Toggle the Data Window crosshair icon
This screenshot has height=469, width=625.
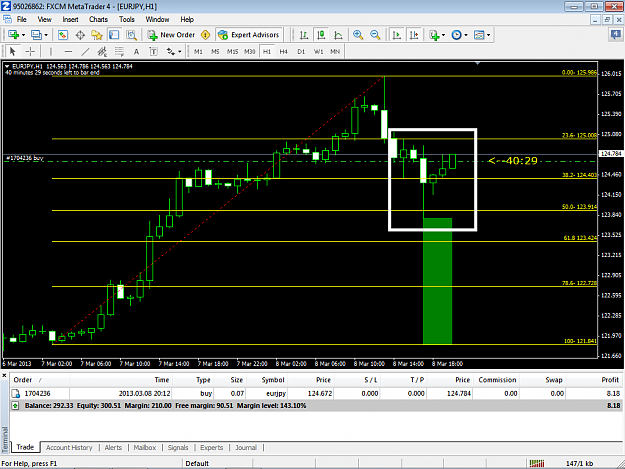tap(80, 35)
